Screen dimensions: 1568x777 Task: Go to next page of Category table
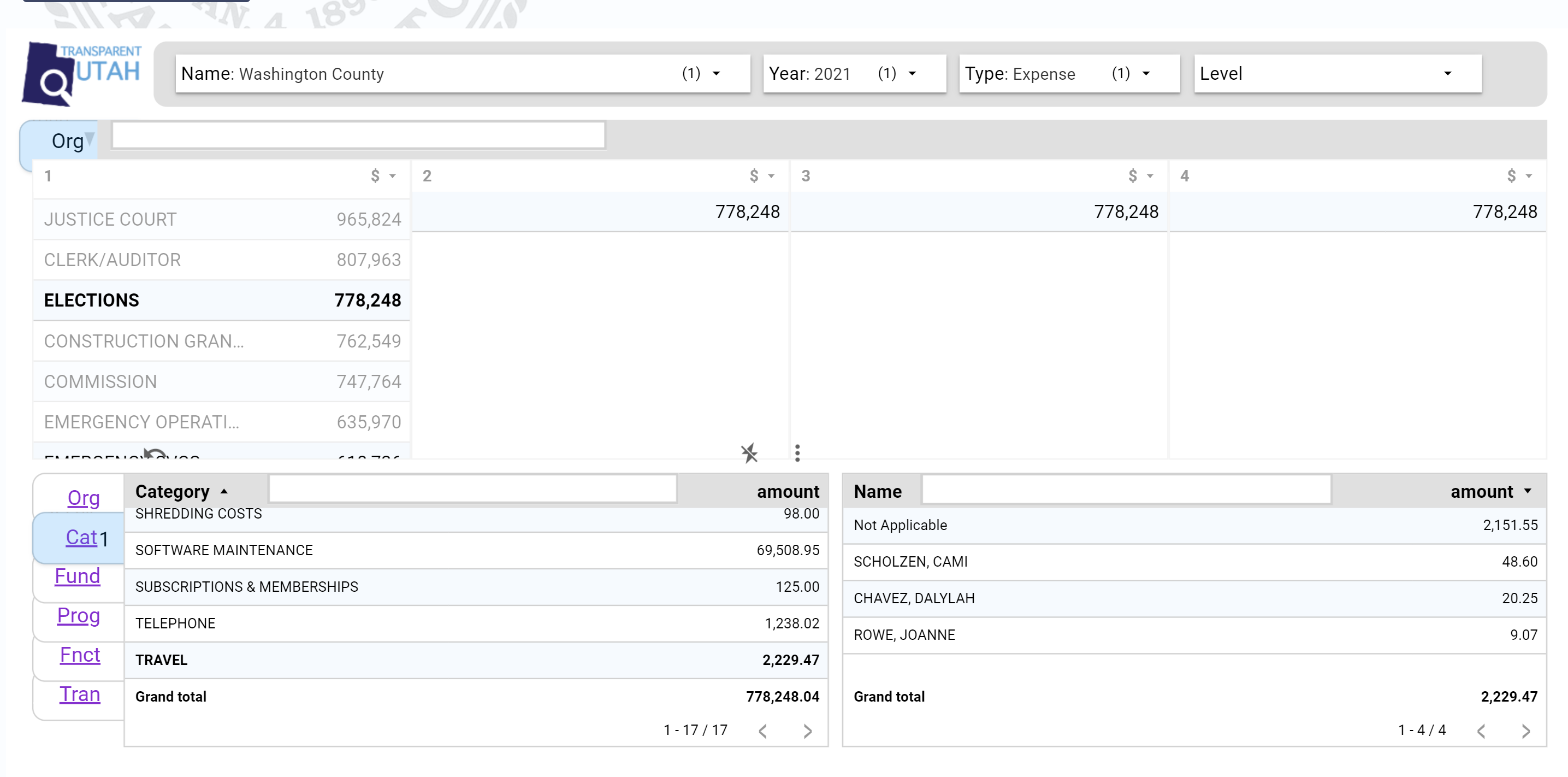coord(808,731)
